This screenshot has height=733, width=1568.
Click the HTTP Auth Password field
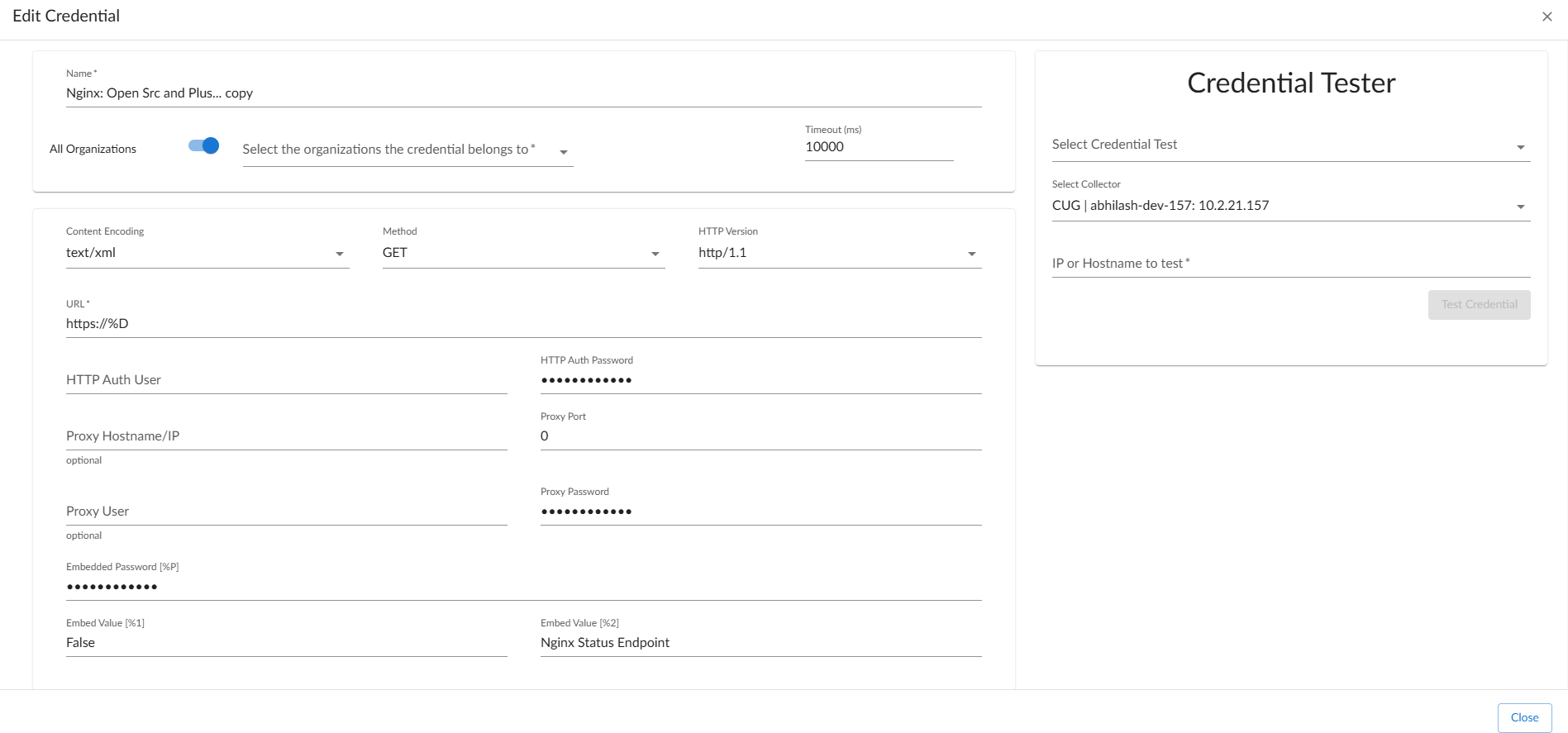click(760, 380)
